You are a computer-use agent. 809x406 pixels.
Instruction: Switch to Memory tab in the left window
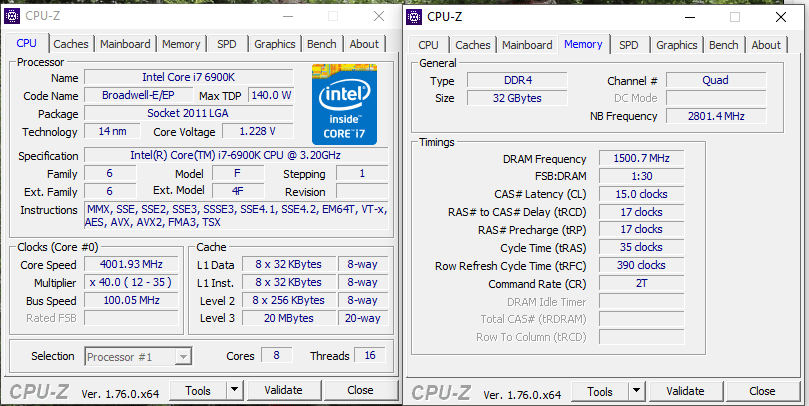point(181,44)
